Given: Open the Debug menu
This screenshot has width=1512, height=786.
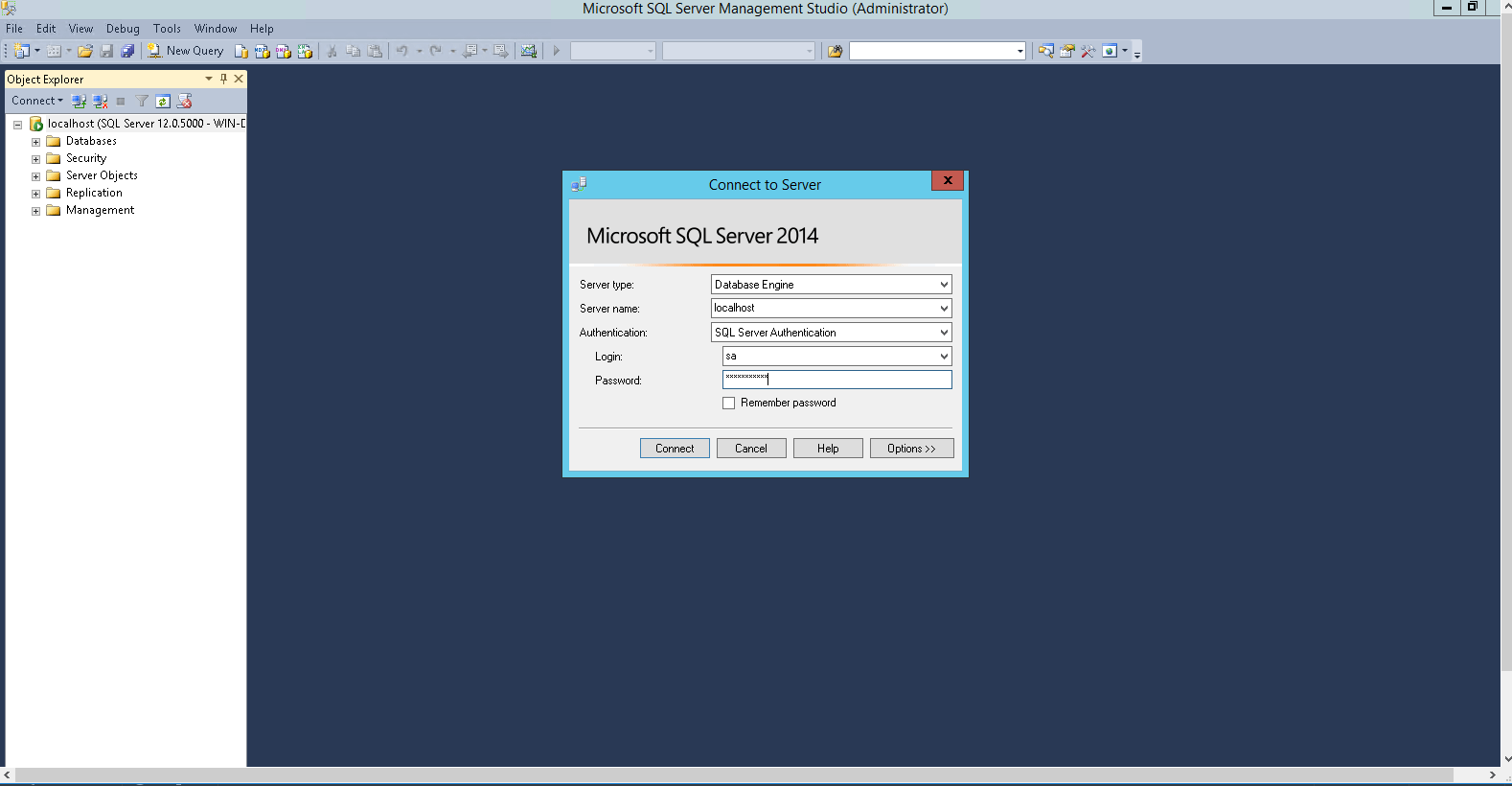Looking at the screenshot, I should [123, 29].
